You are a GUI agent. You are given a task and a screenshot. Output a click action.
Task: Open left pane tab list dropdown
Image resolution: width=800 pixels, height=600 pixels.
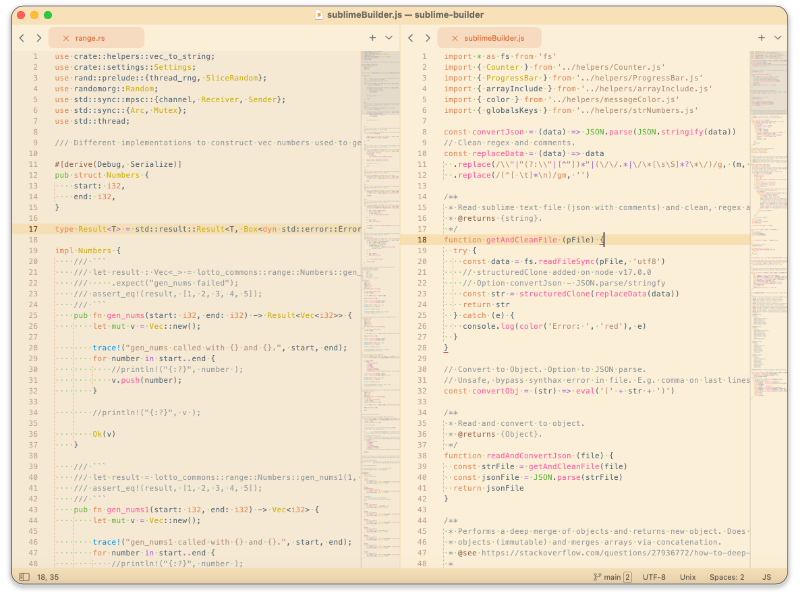tap(389, 38)
